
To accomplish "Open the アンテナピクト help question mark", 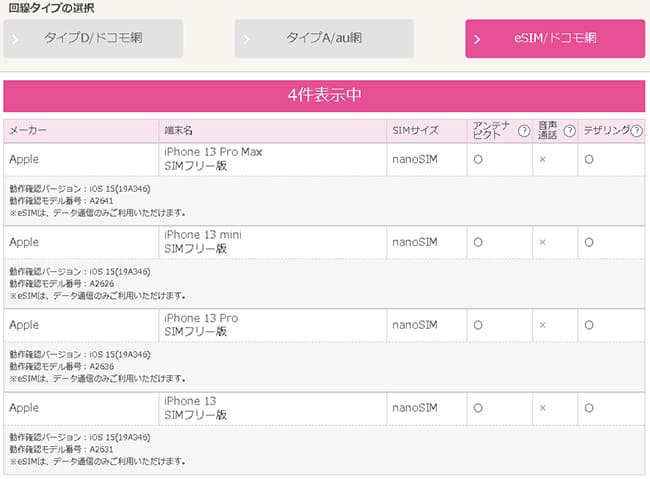I will (x=525, y=131).
